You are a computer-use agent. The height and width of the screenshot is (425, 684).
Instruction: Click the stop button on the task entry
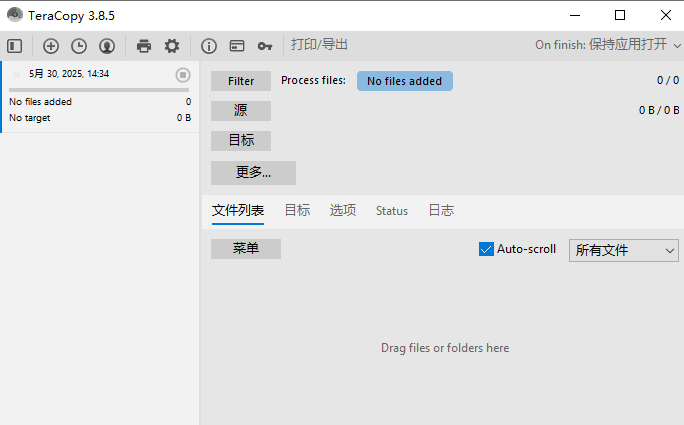(183, 75)
